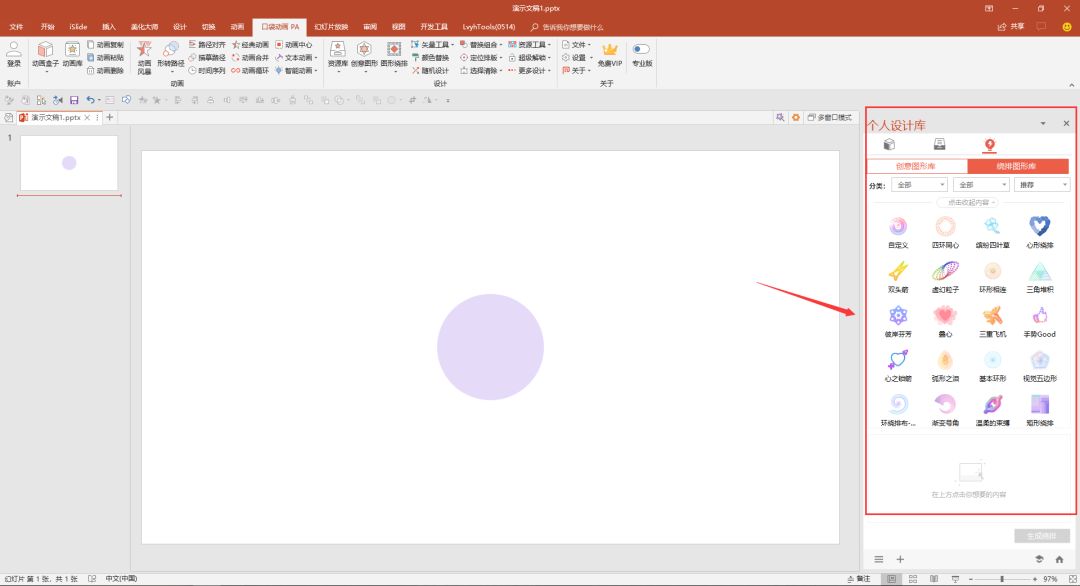
Task: Switch to the 创意图形库 tab
Action: pos(917,166)
